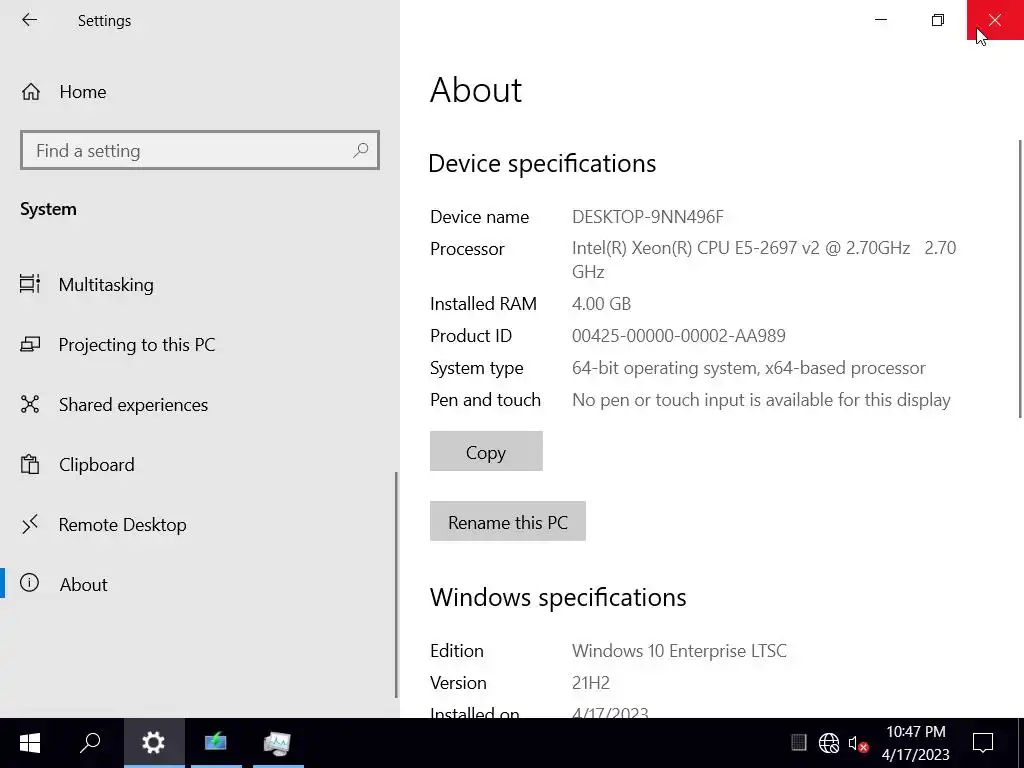Viewport: 1024px width, 768px height.
Task: Restore down the Settings window
Action: (938, 20)
